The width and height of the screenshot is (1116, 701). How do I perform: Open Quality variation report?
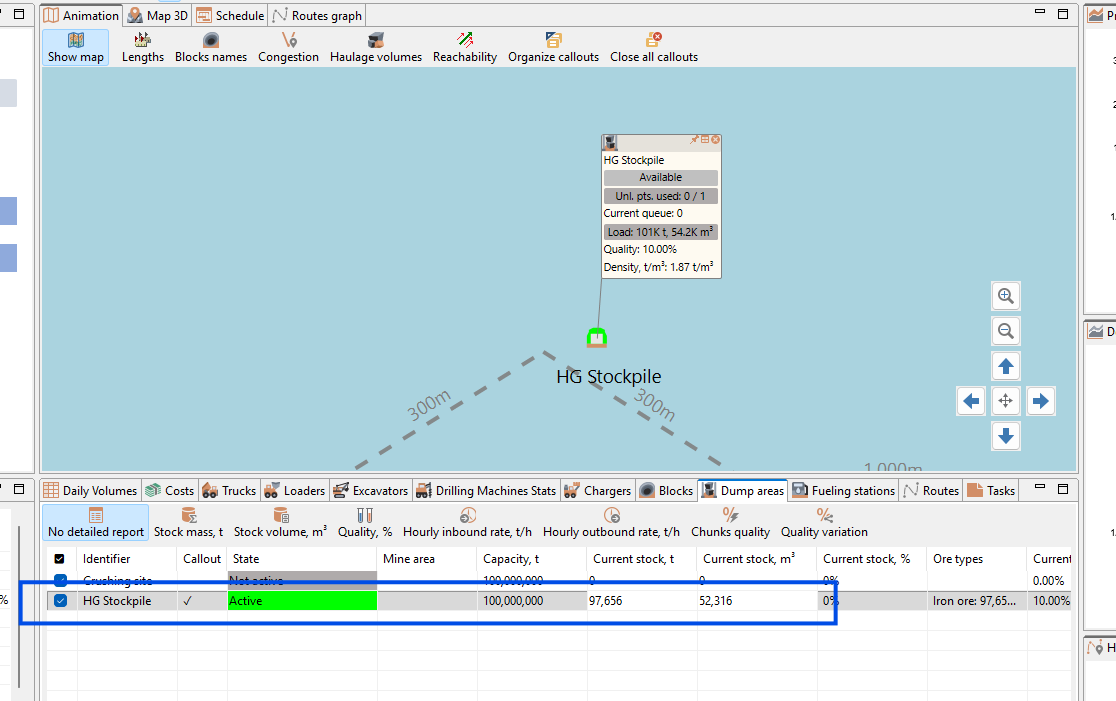(824, 522)
